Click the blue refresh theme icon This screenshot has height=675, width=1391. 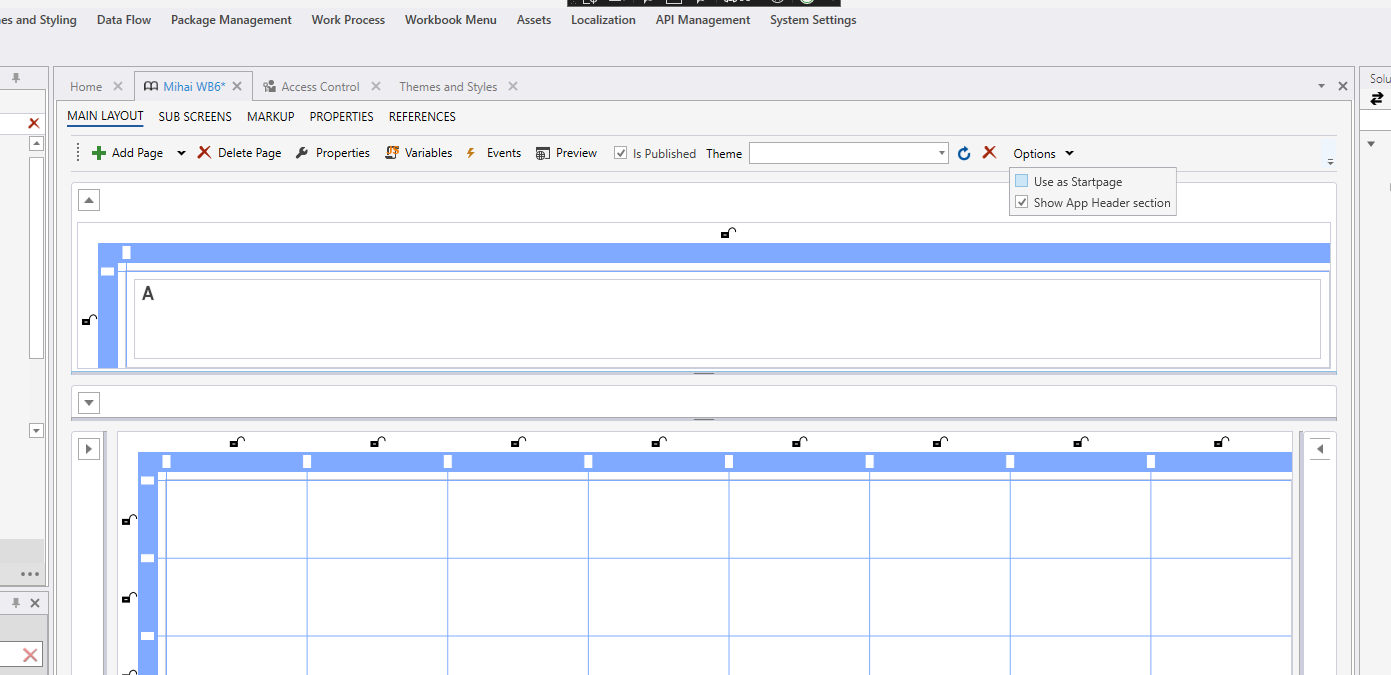(964, 153)
